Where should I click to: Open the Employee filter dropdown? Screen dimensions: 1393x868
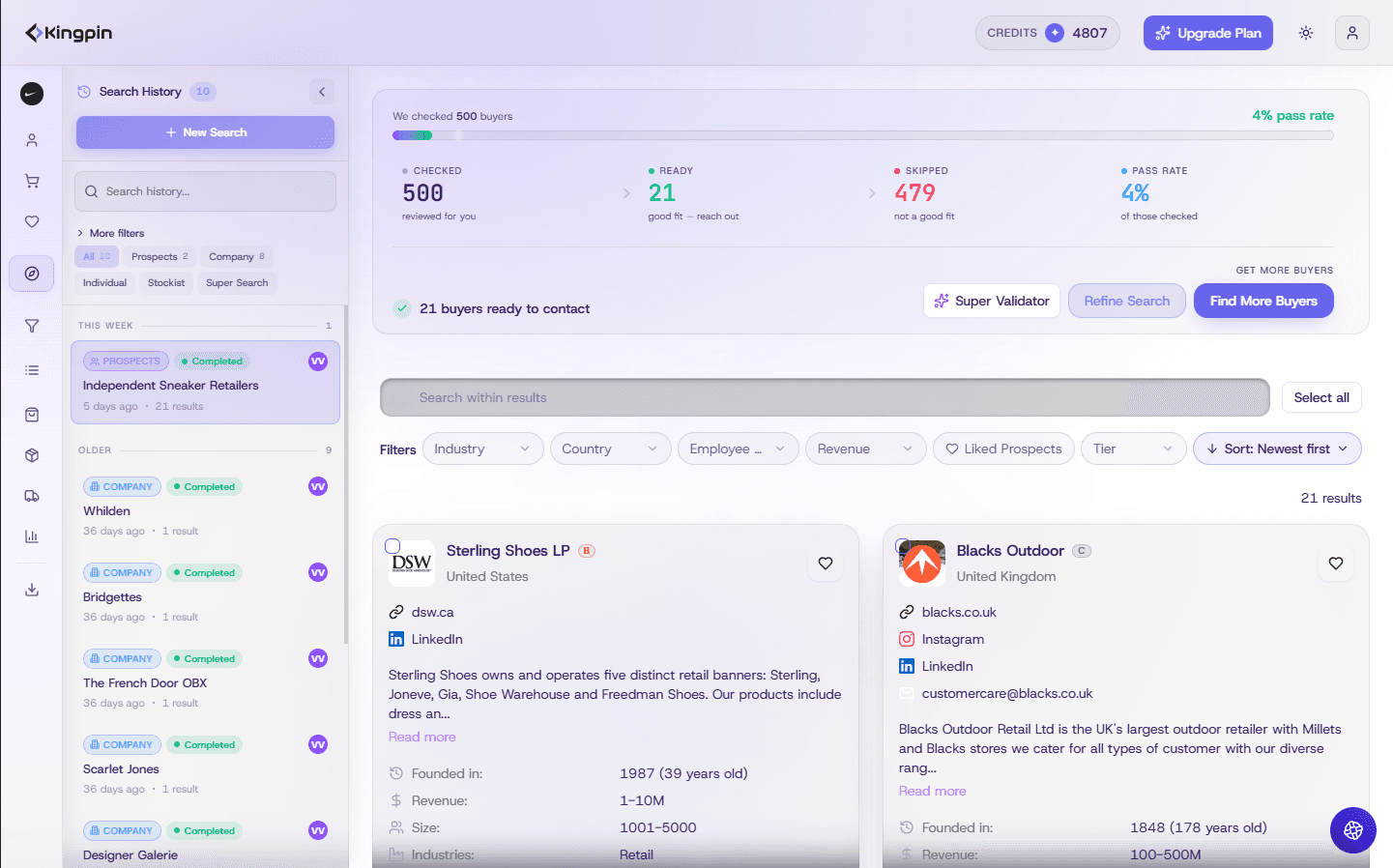(x=739, y=448)
